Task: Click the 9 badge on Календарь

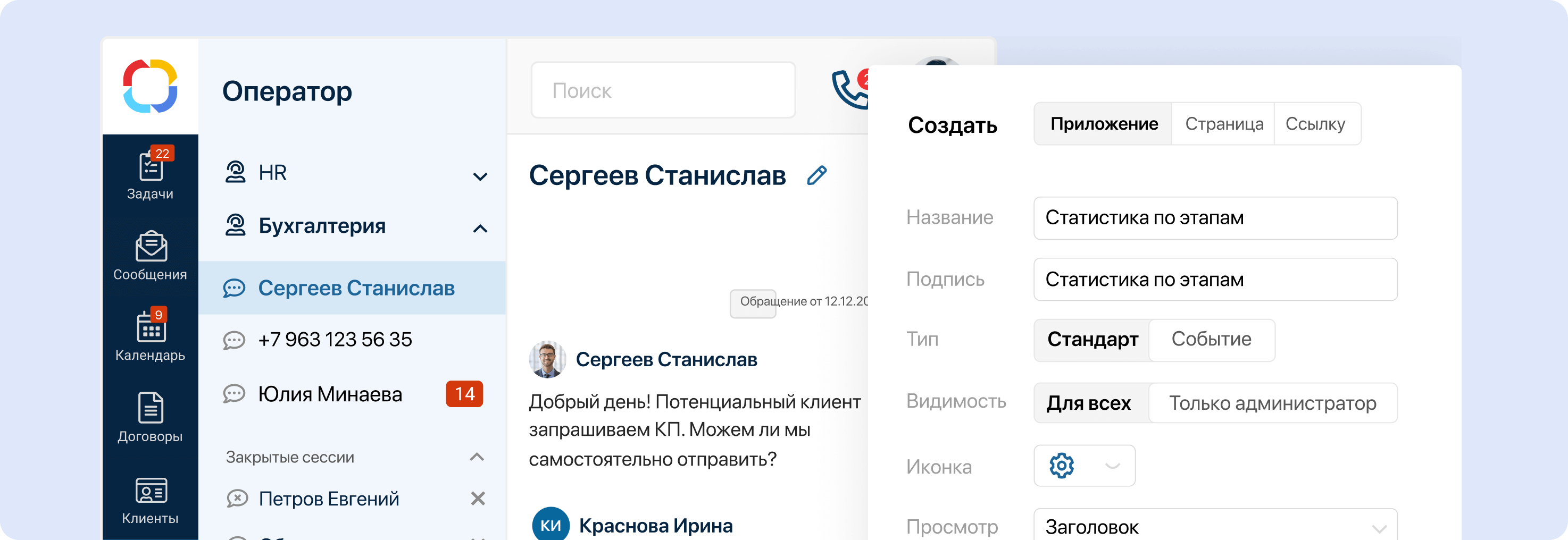Action: pyautogui.click(x=159, y=315)
